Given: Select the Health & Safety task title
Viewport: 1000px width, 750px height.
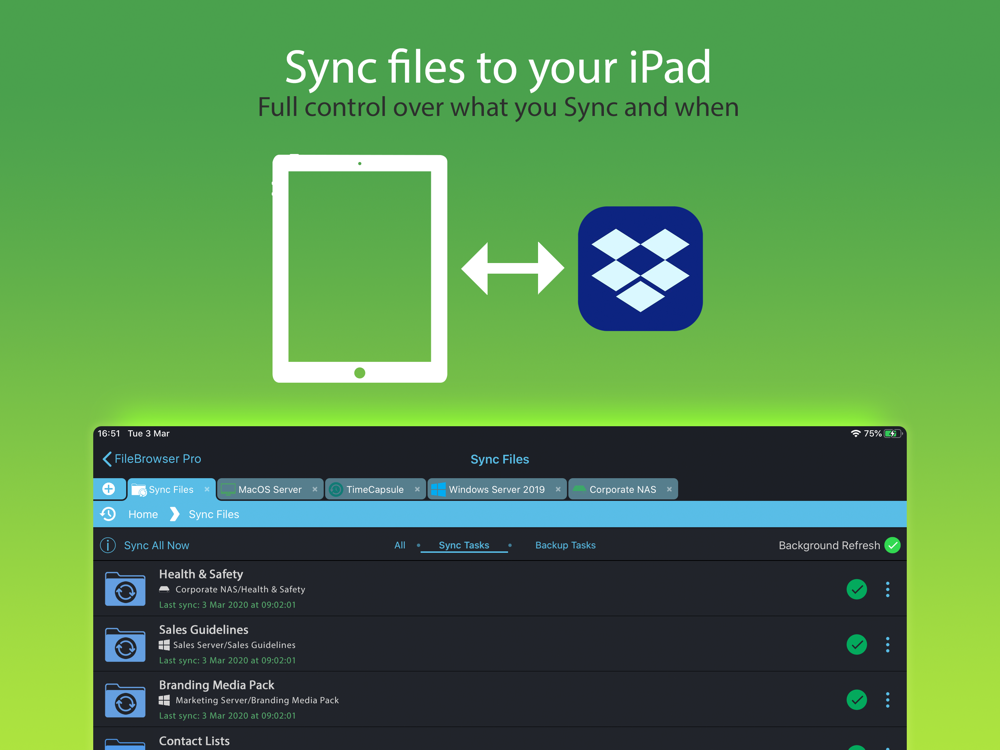Looking at the screenshot, I should [201, 574].
